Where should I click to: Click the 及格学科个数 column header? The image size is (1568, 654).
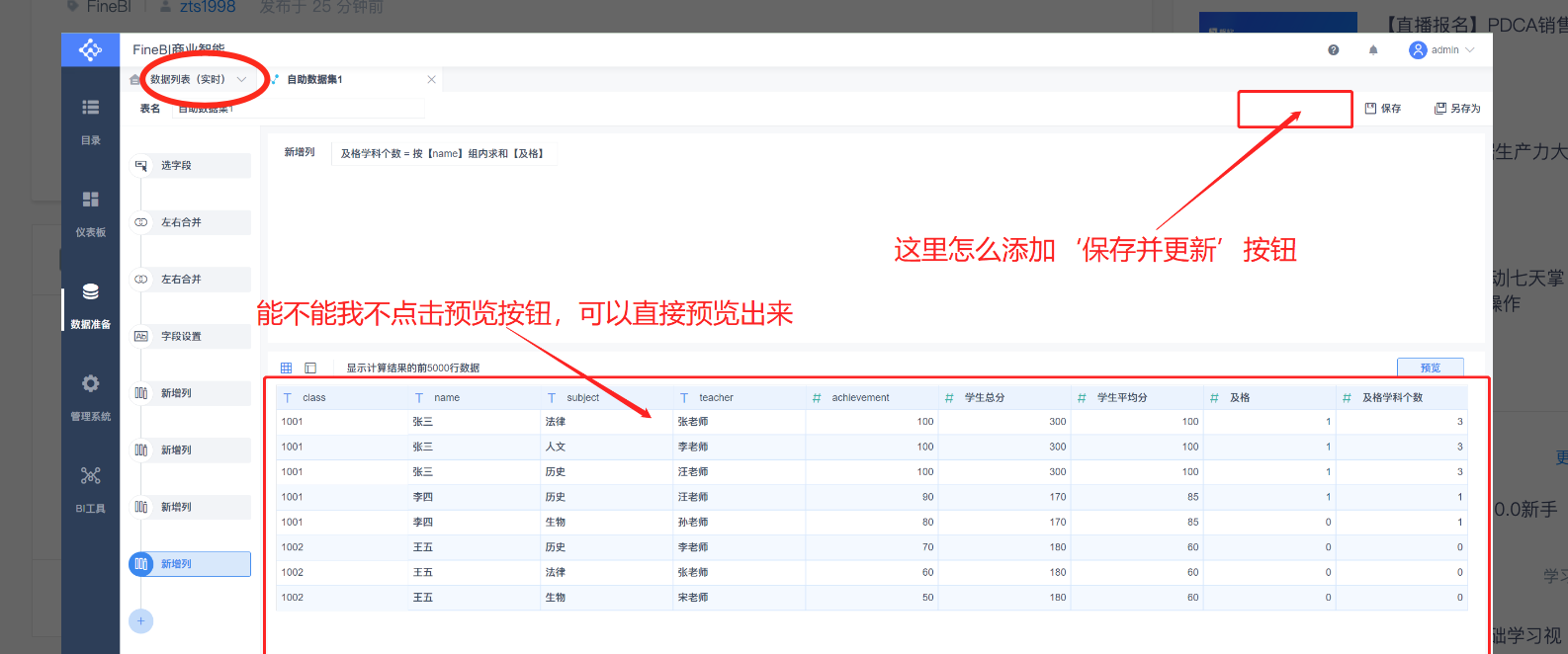point(1402,398)
